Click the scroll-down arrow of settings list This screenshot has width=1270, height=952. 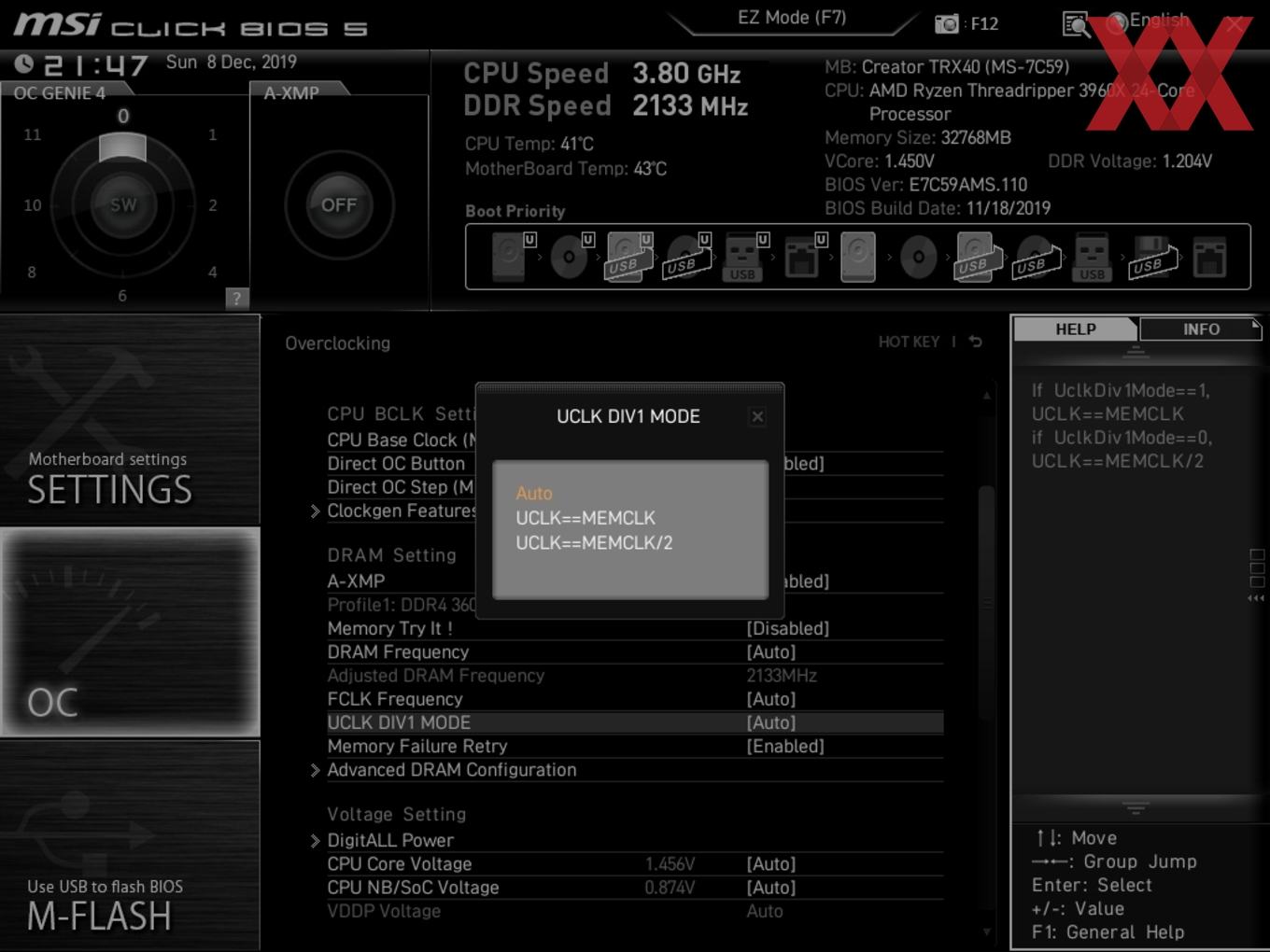point(986,931)
